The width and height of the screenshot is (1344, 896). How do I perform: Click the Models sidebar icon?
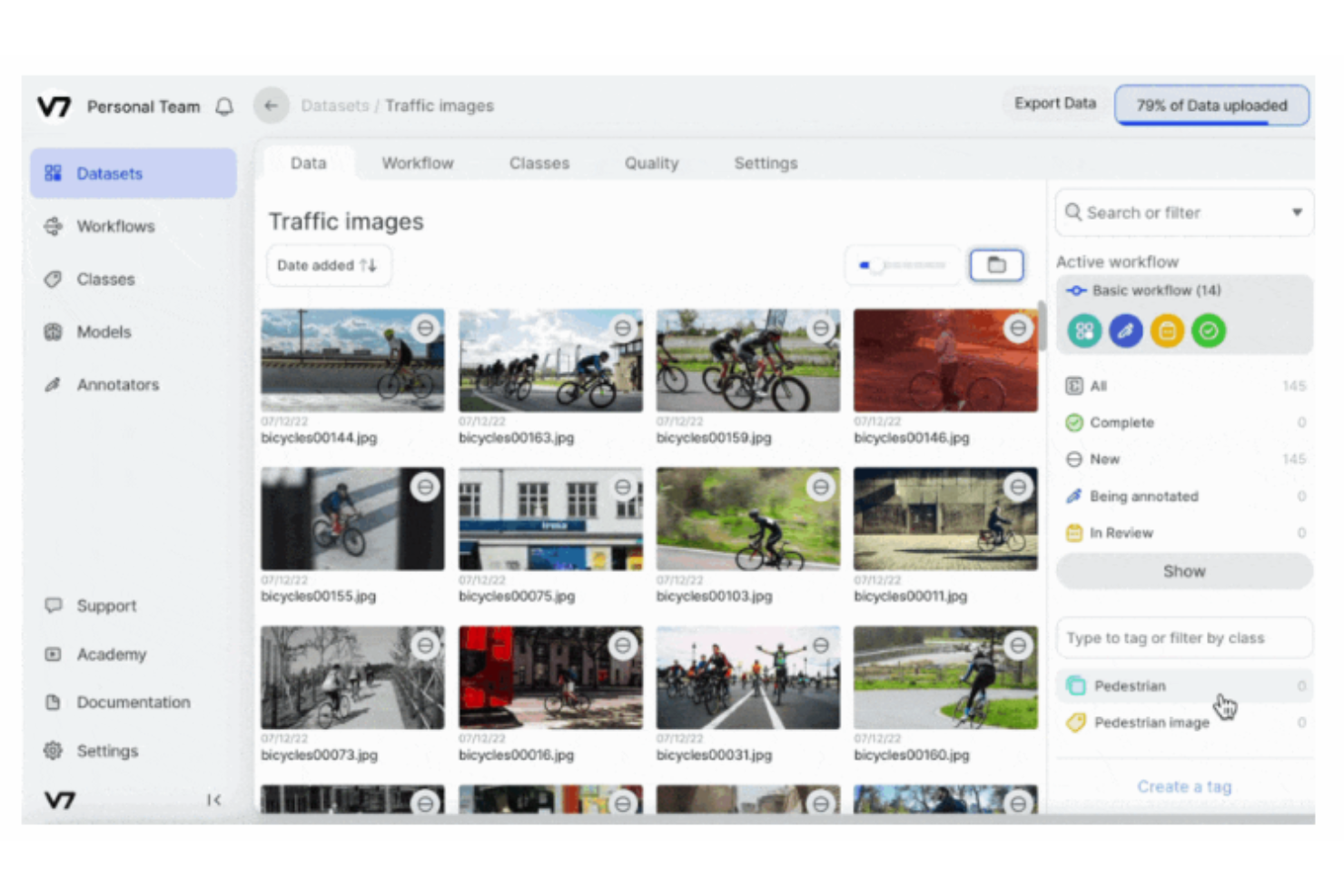coord(54,332)
